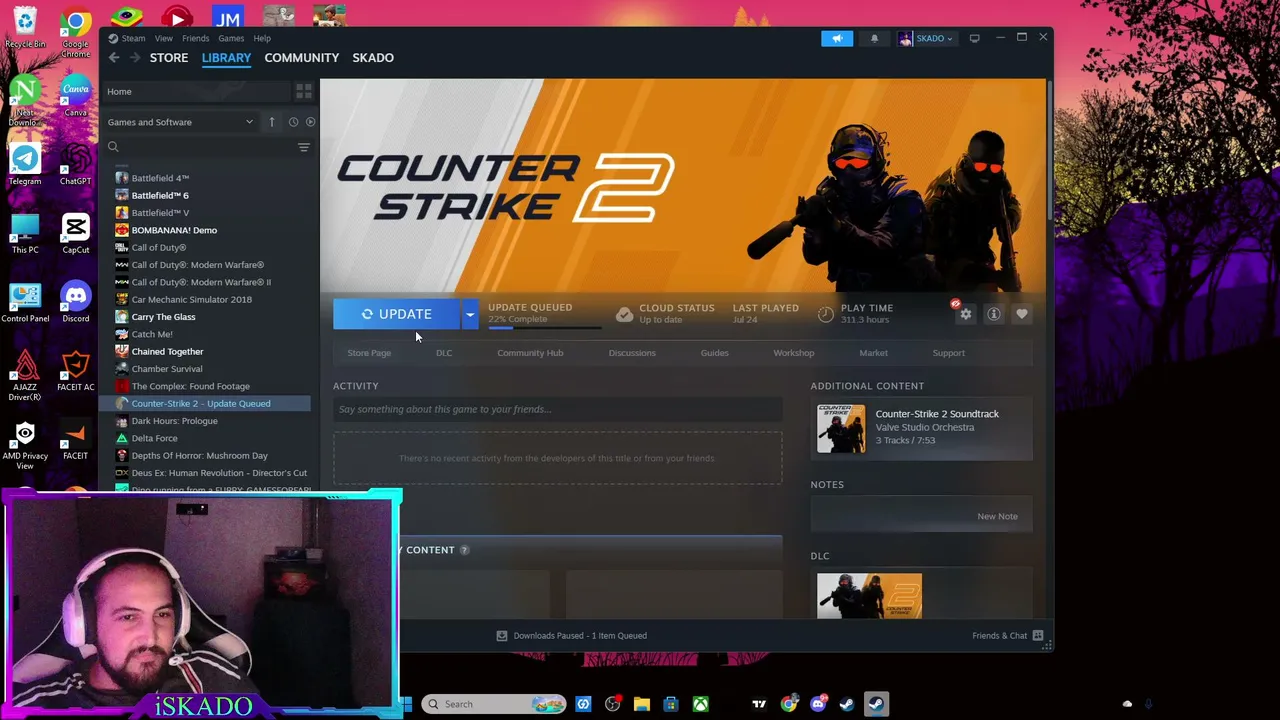Switch Steam to Big Picture mode icon

pyautogui.click(x=974, y=38)
